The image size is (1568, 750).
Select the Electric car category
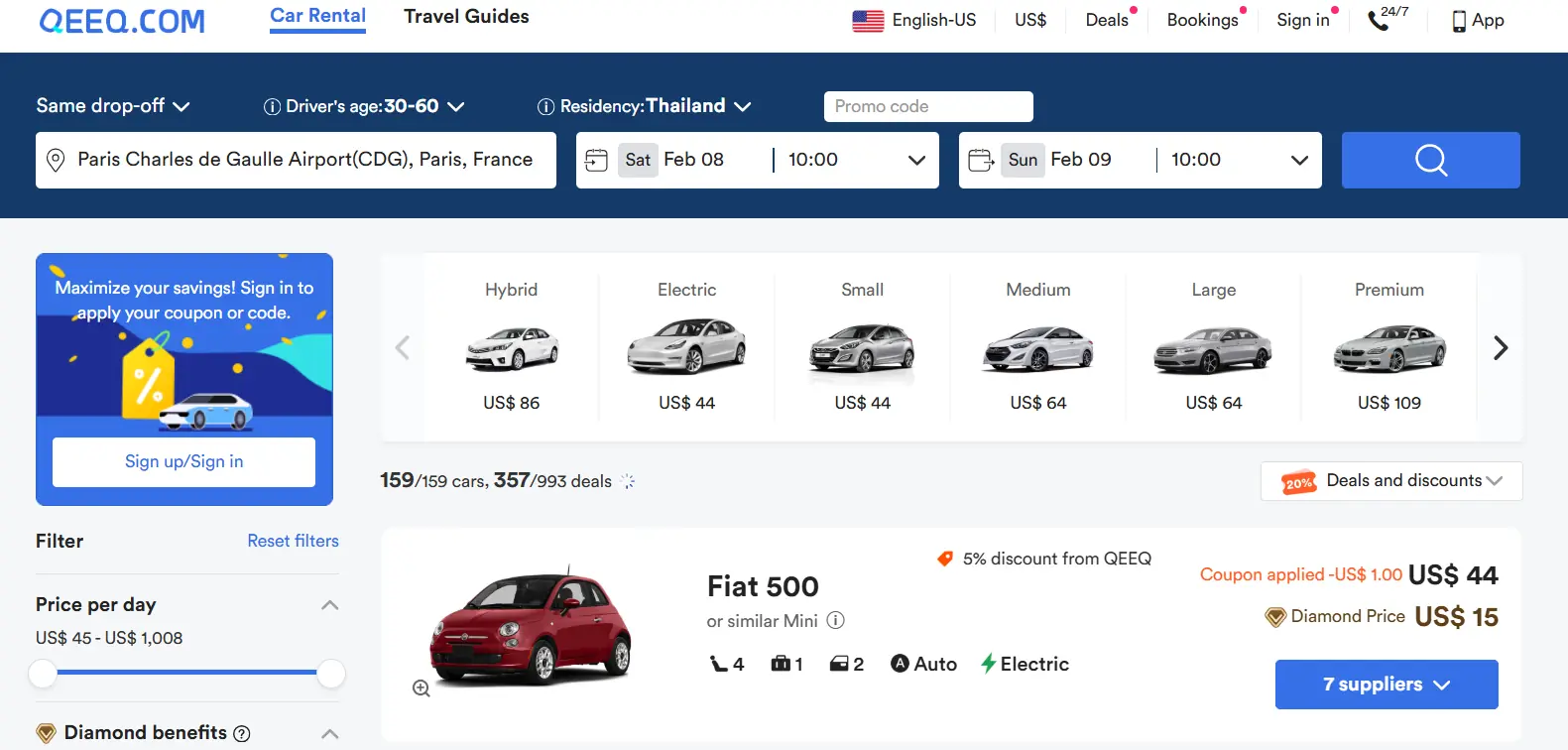coord(687,346)
